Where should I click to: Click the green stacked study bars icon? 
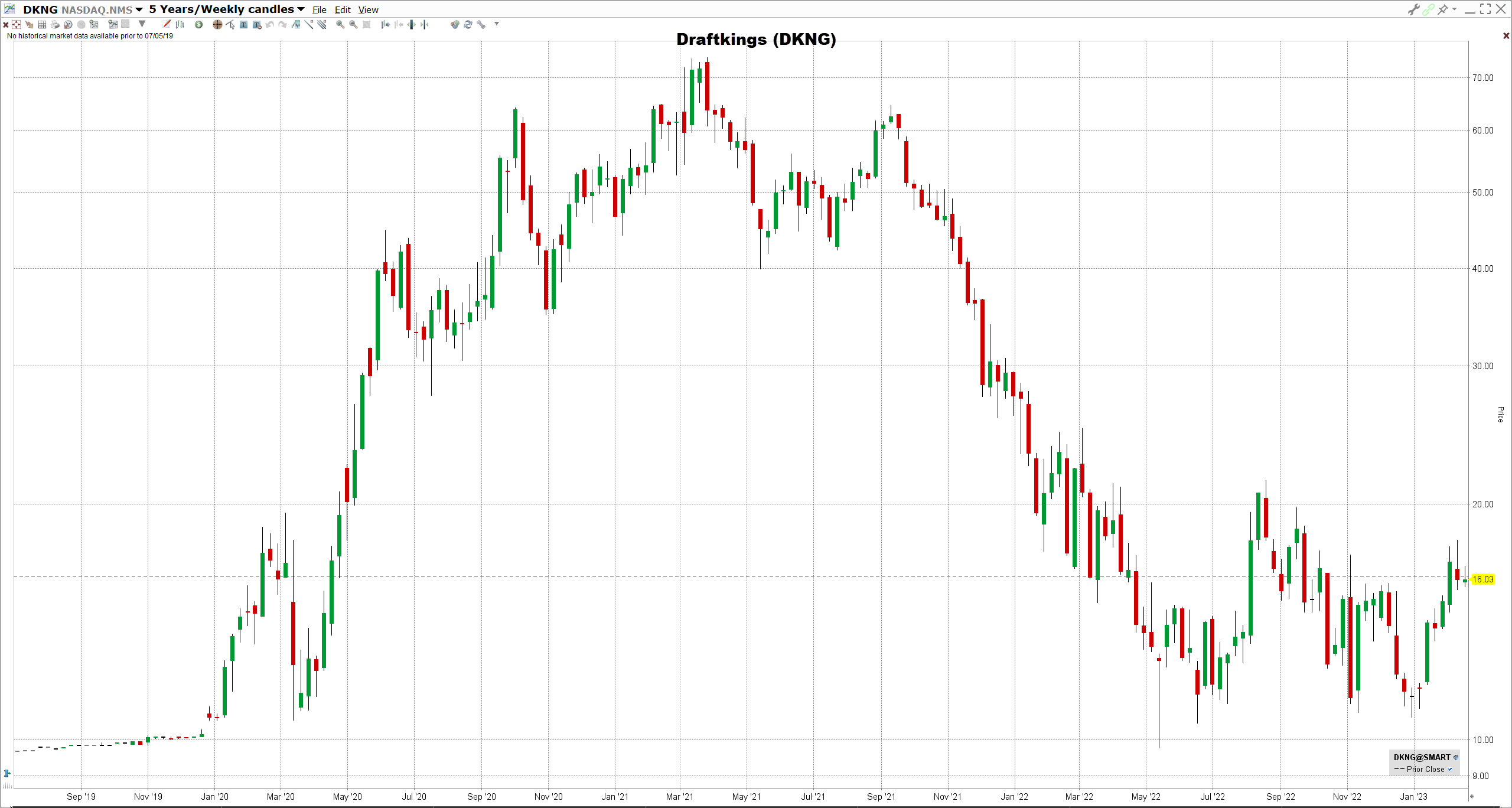(295, 25)
